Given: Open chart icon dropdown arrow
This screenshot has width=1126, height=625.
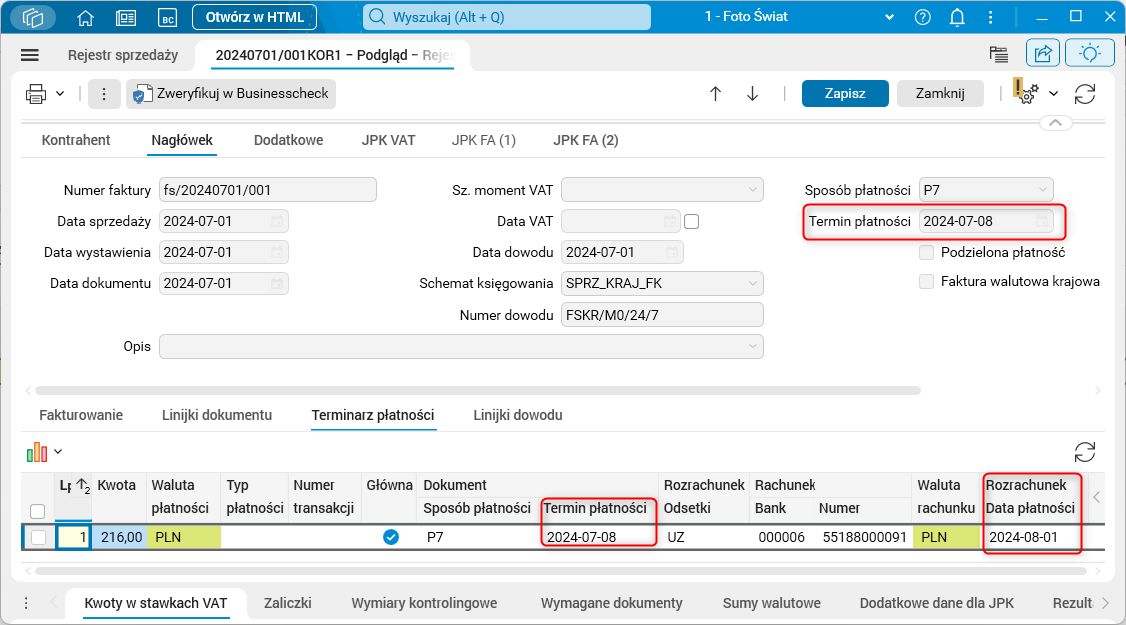Looking at the screenshot, I should [58, 452].
